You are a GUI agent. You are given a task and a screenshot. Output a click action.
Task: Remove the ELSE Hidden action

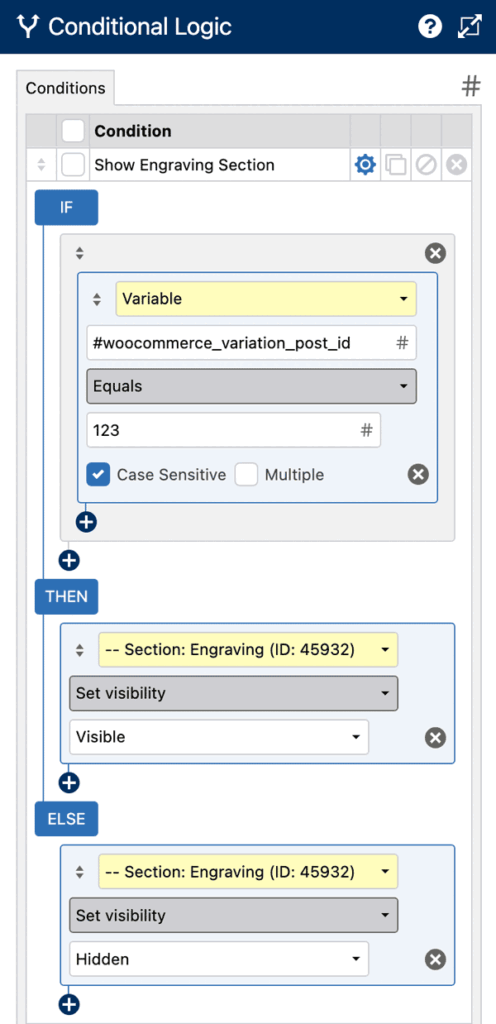[x=435, y=959]
